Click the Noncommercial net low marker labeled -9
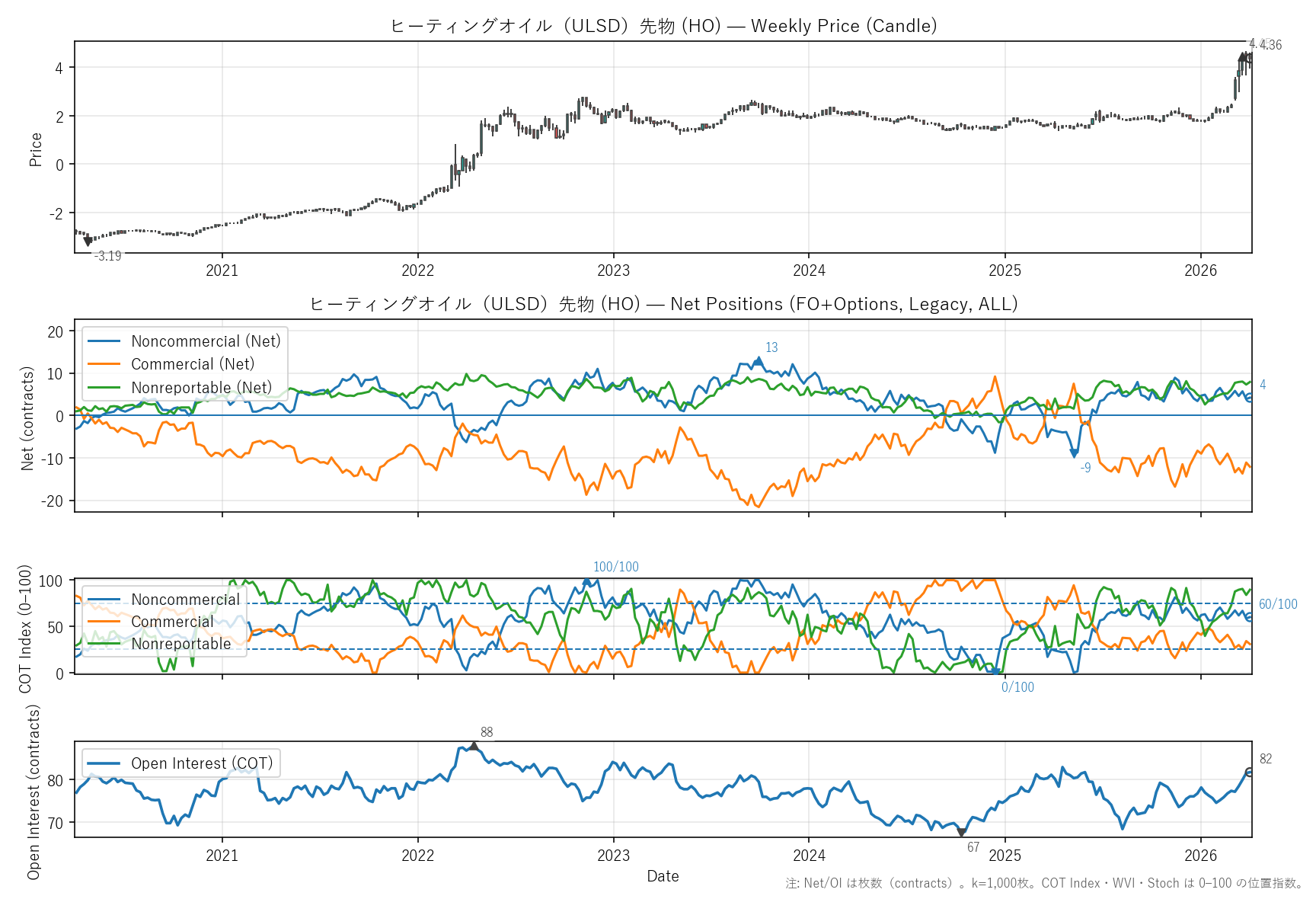 (x=1074, y=453)
